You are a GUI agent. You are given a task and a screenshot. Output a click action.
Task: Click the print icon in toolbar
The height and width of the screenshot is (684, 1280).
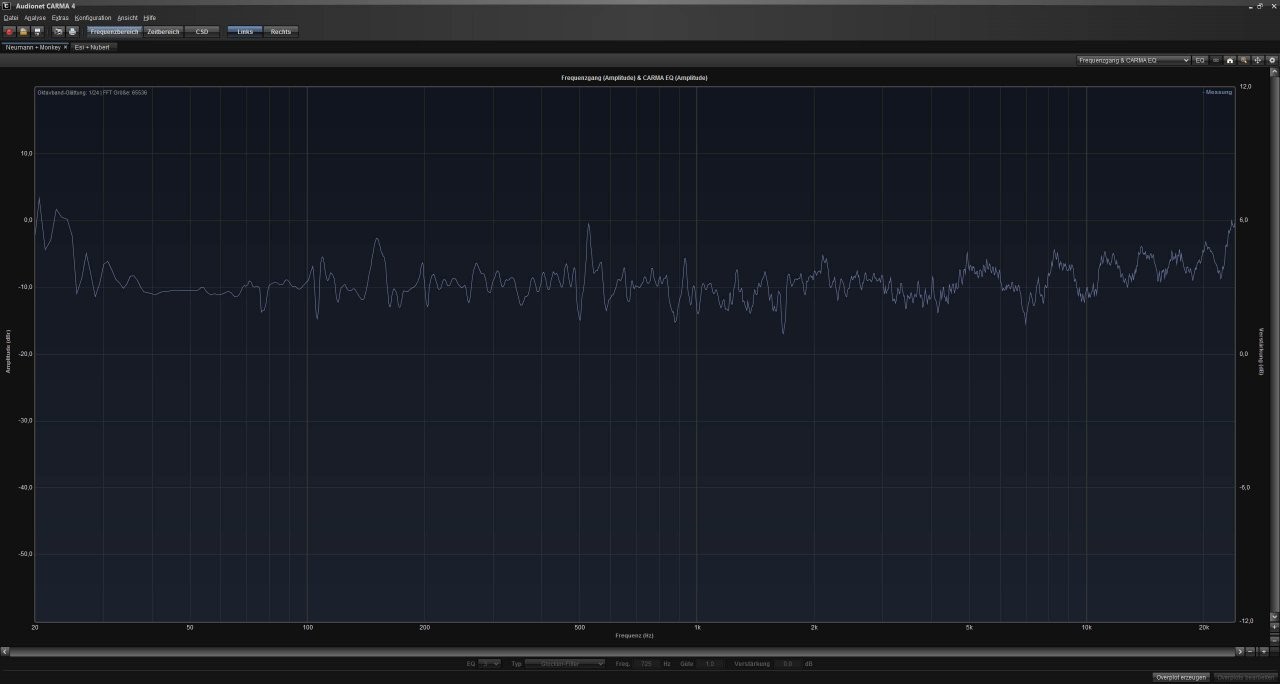click(x=72, y=32)
